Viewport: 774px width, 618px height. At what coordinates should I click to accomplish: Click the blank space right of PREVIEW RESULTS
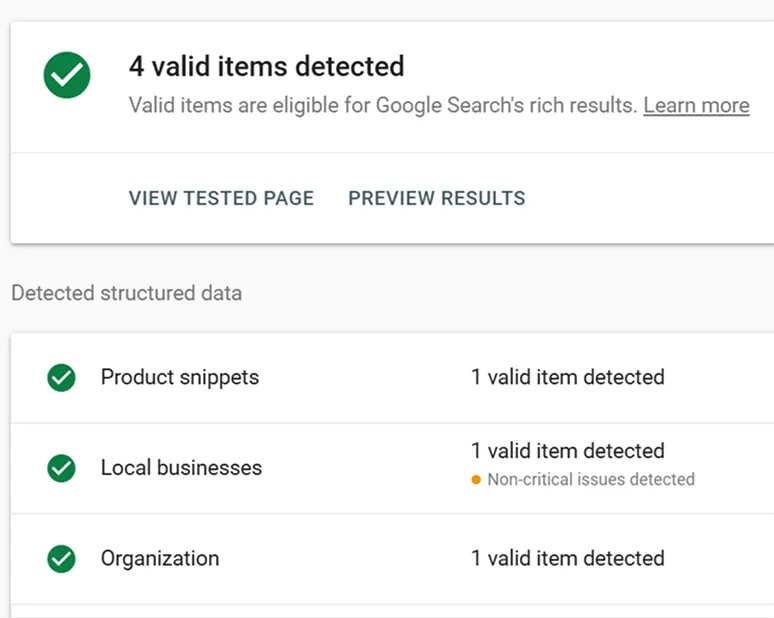(650, 198)
